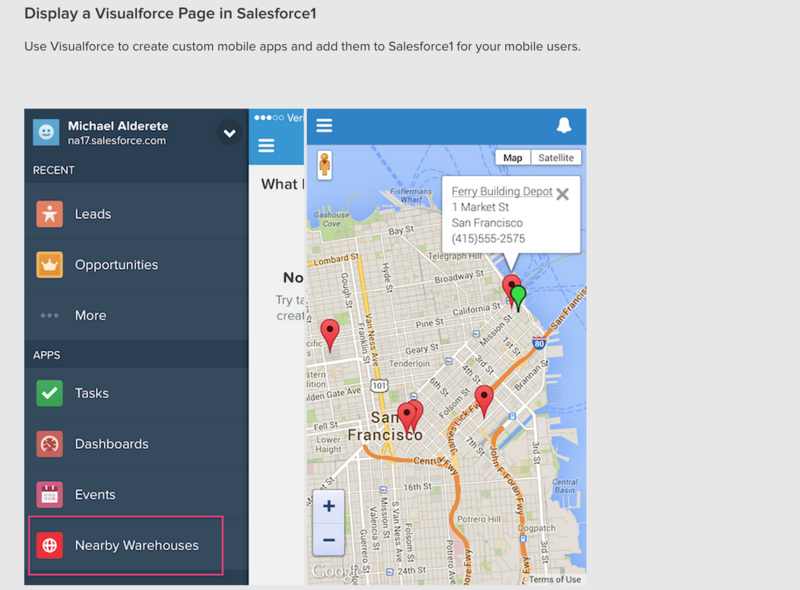The height and width of the screenshot is (590, 800).
Task: Select Events in the Apps list
Action: tap(136, 495)
